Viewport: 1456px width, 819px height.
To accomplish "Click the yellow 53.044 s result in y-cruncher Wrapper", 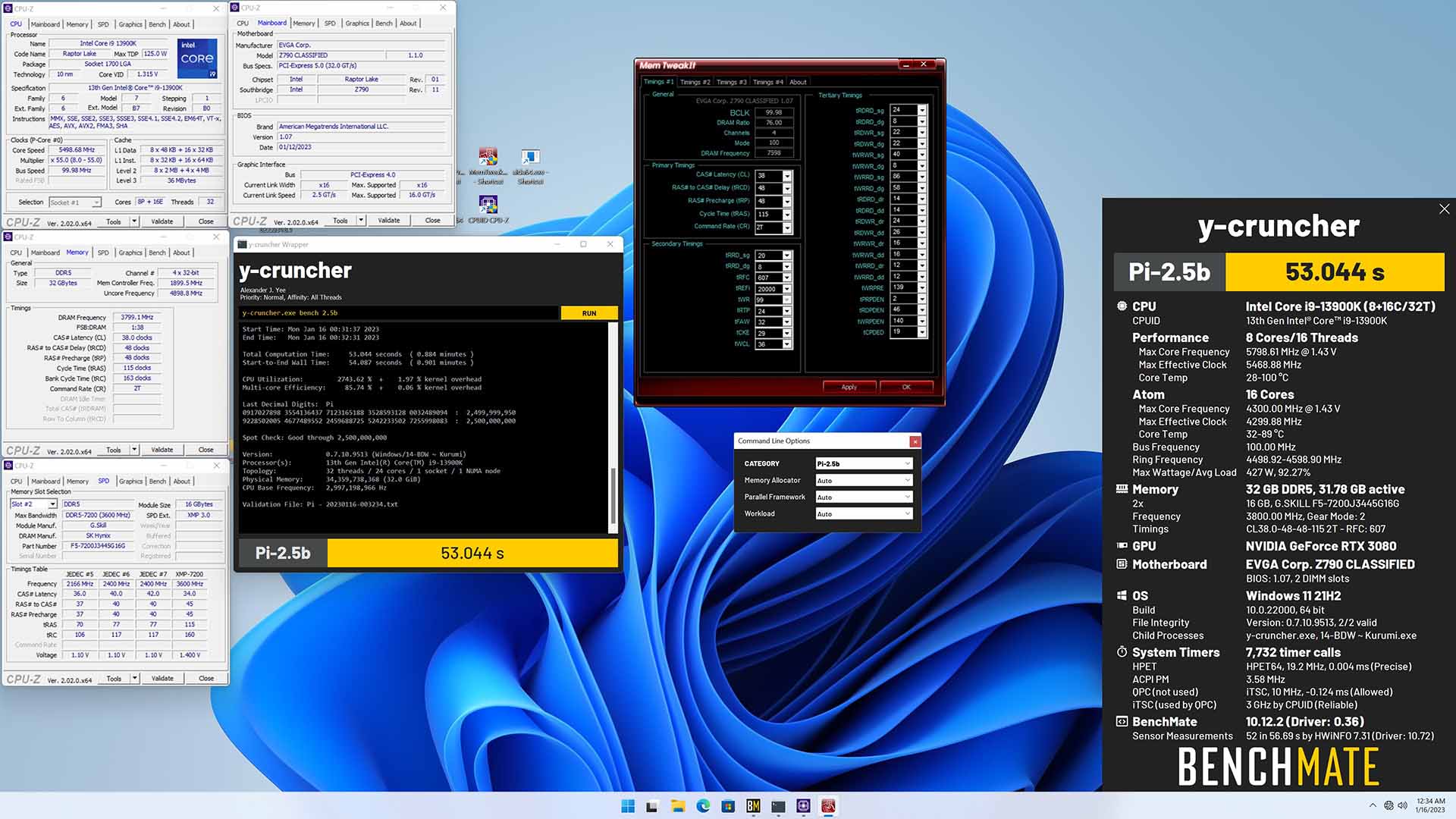I will (472, 554).
